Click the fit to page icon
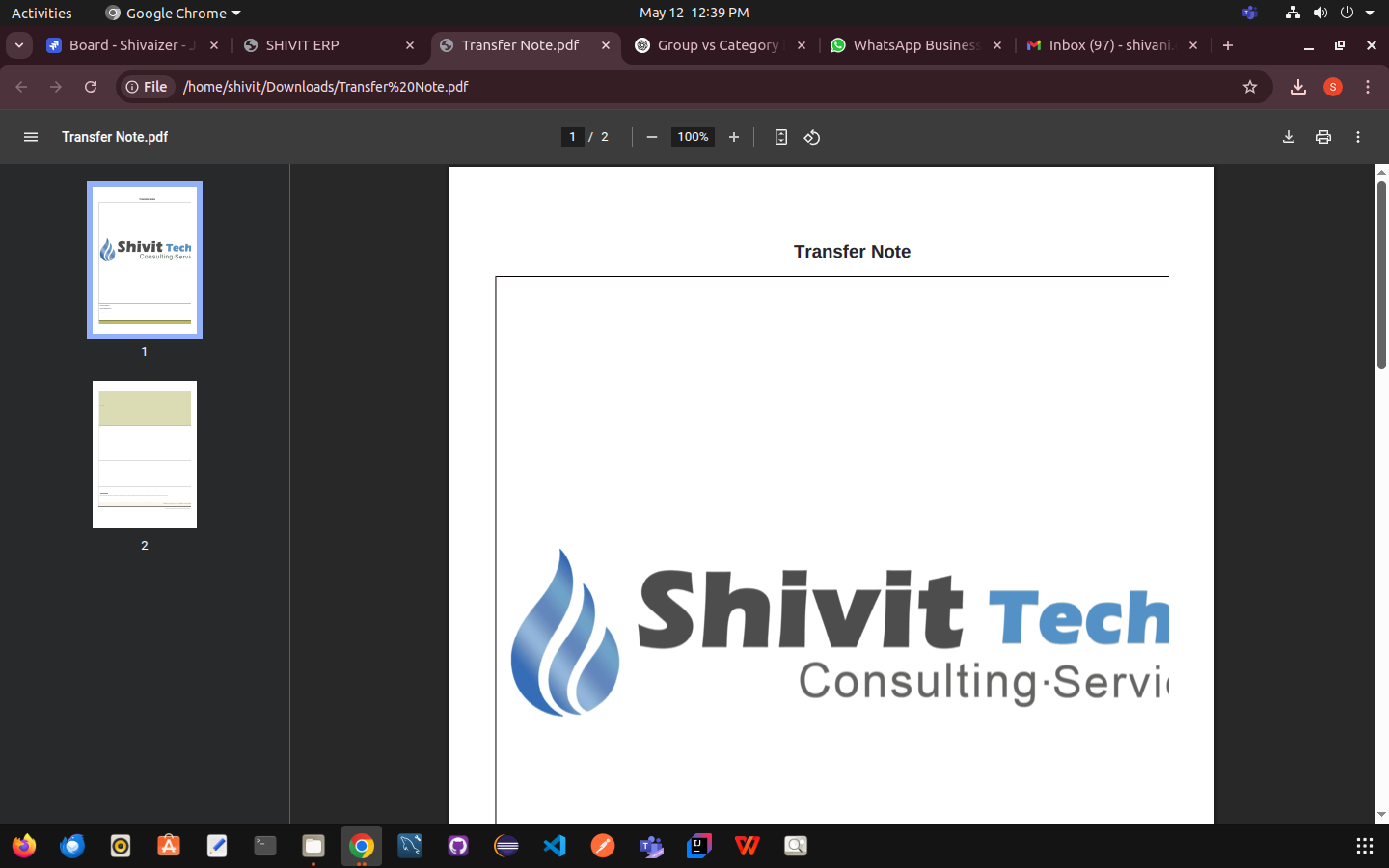The height and width of the screenshot is (868, 1389). click(x=781, y=137)
